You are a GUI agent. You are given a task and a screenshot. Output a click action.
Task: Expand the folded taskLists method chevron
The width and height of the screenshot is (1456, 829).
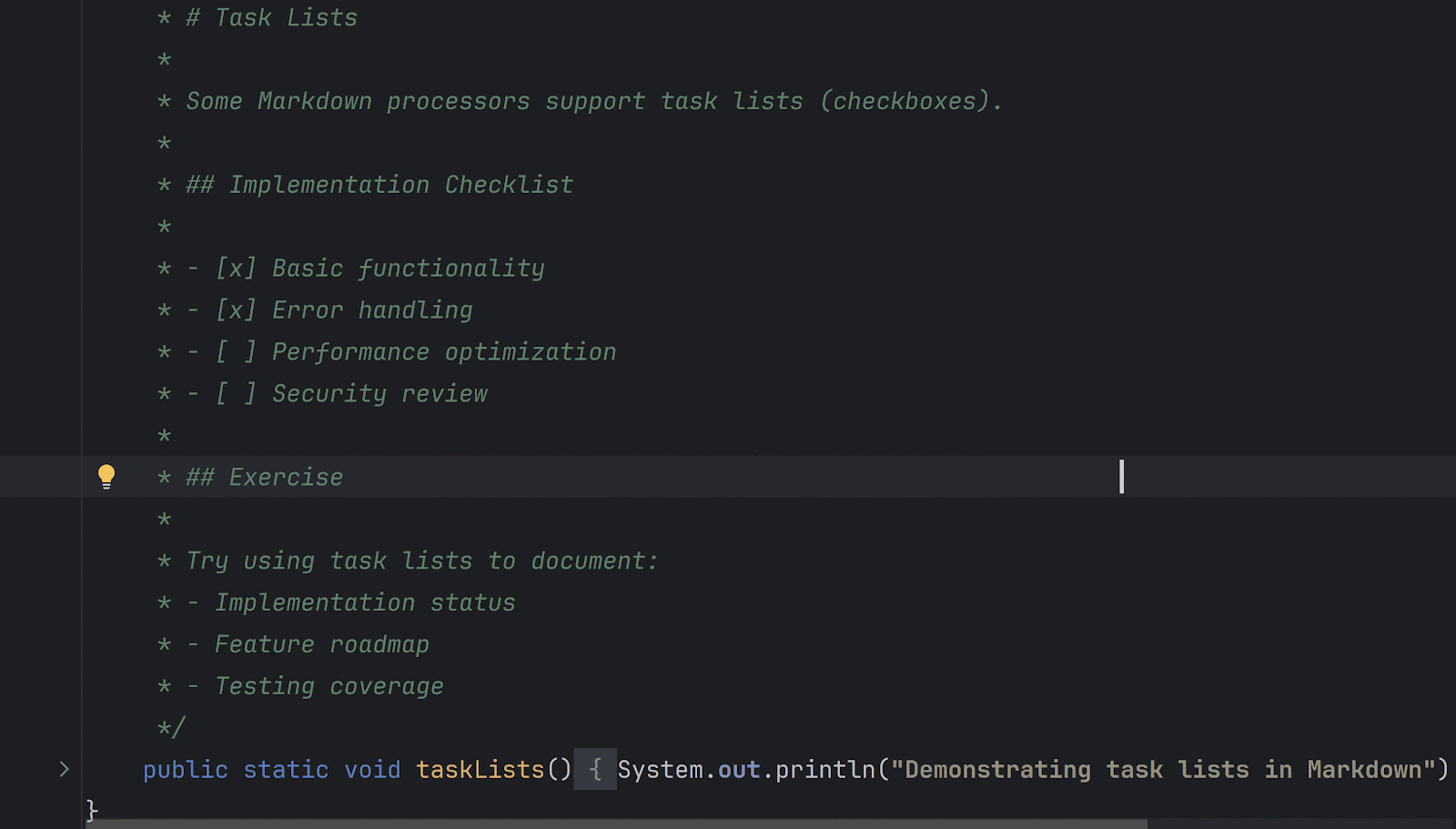point(64,770)
